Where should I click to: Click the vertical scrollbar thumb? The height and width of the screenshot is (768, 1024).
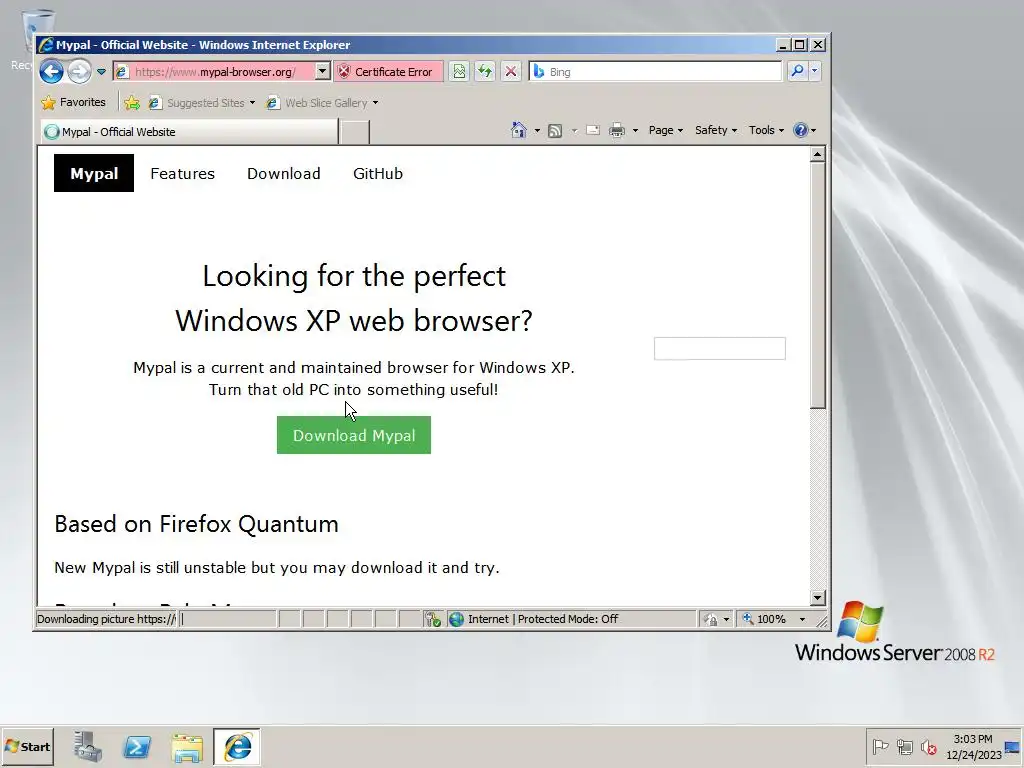click(x=817, y=285)
